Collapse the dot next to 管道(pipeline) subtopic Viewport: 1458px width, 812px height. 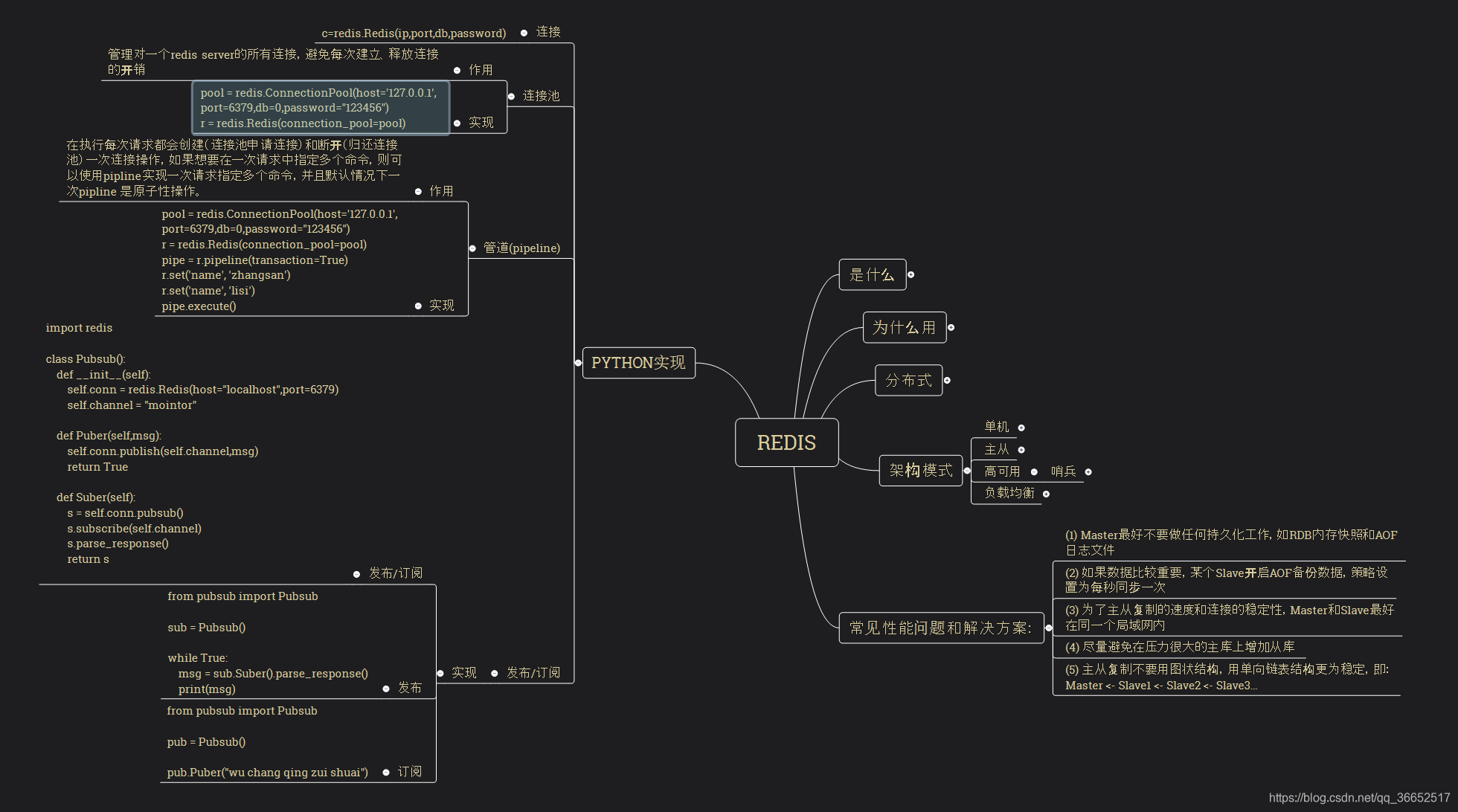472,248
